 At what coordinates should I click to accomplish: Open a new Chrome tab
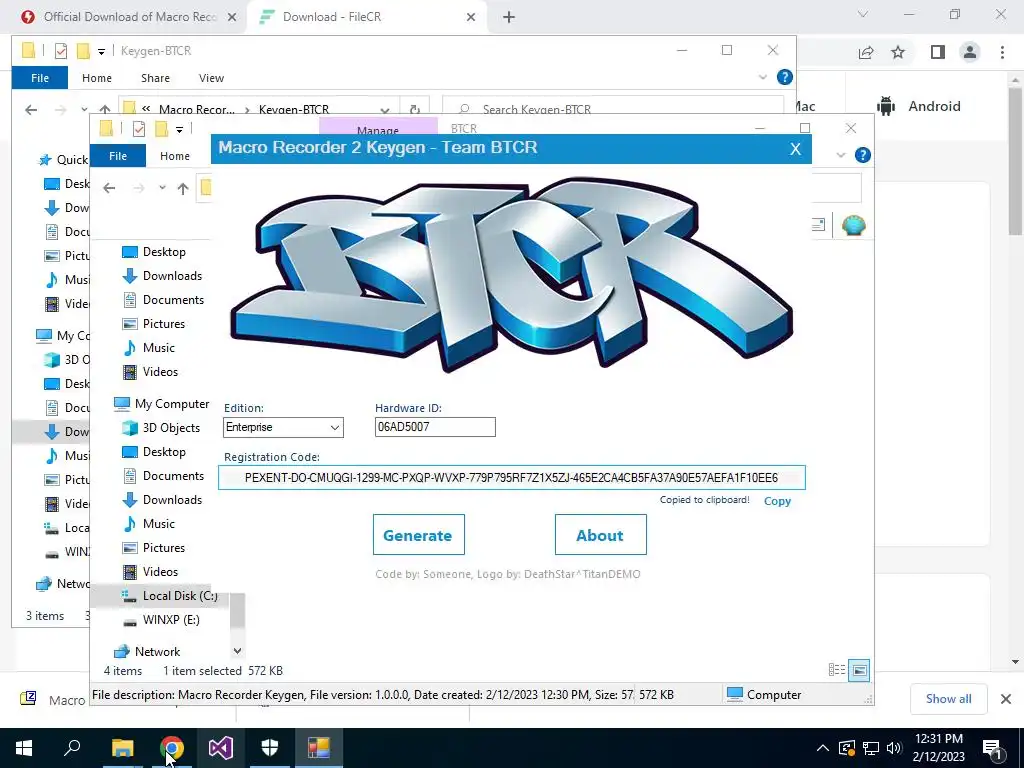coord(509,17)
